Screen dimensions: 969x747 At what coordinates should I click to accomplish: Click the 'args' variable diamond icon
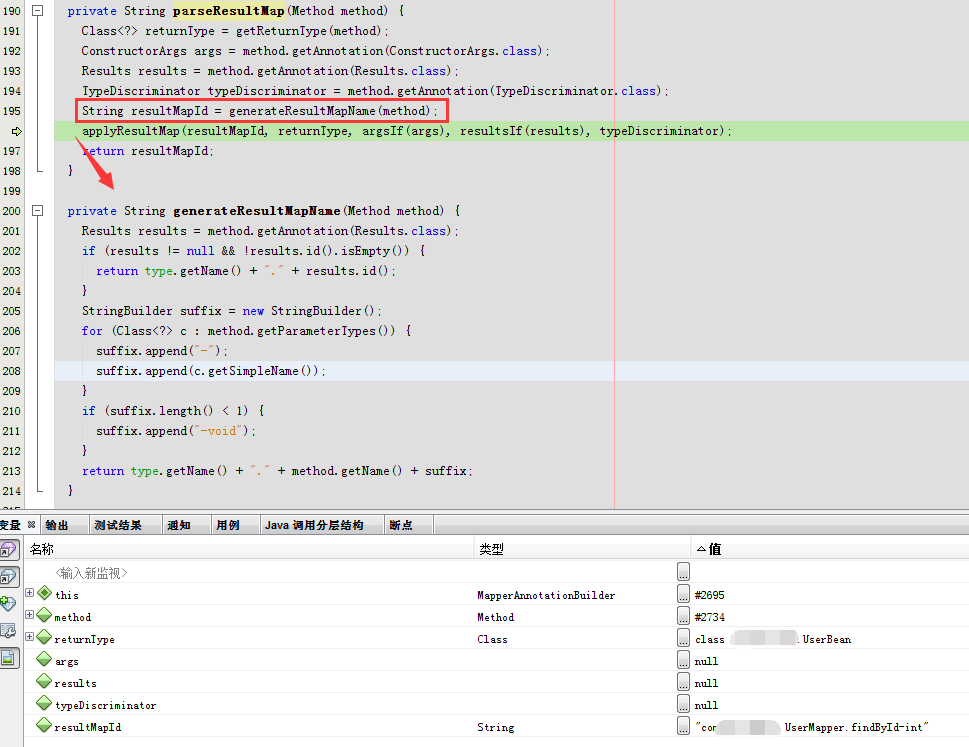click(x=44, y=659)
